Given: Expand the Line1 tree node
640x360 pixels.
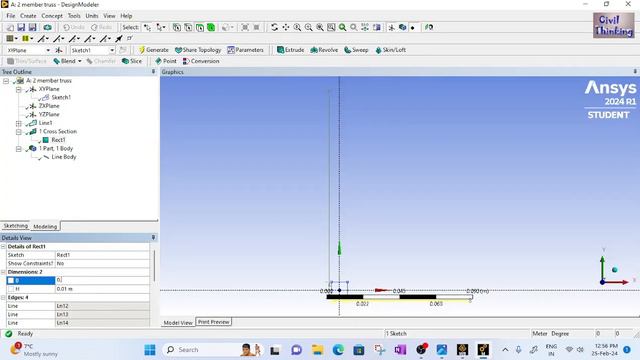Looking at the screenshot, I should coord(19,123).
